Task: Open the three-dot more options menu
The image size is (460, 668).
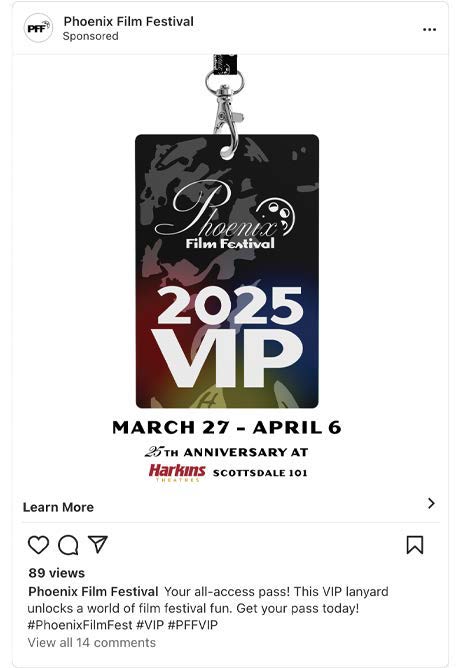Action: click(x=429, y=29)
